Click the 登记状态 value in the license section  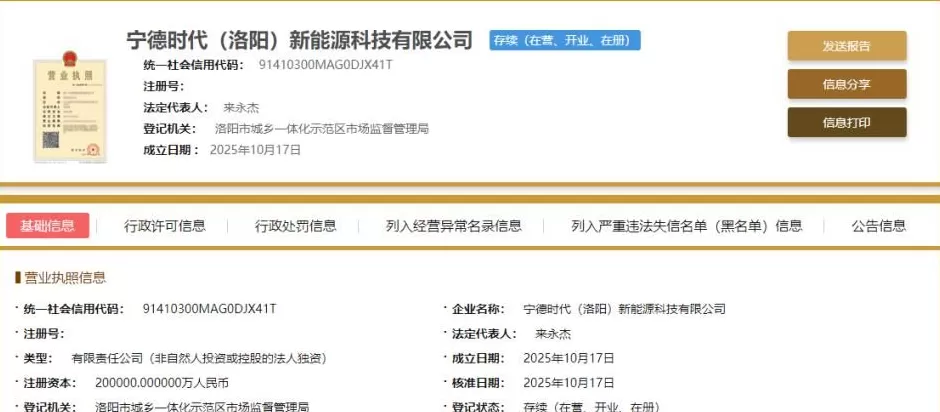592,407
